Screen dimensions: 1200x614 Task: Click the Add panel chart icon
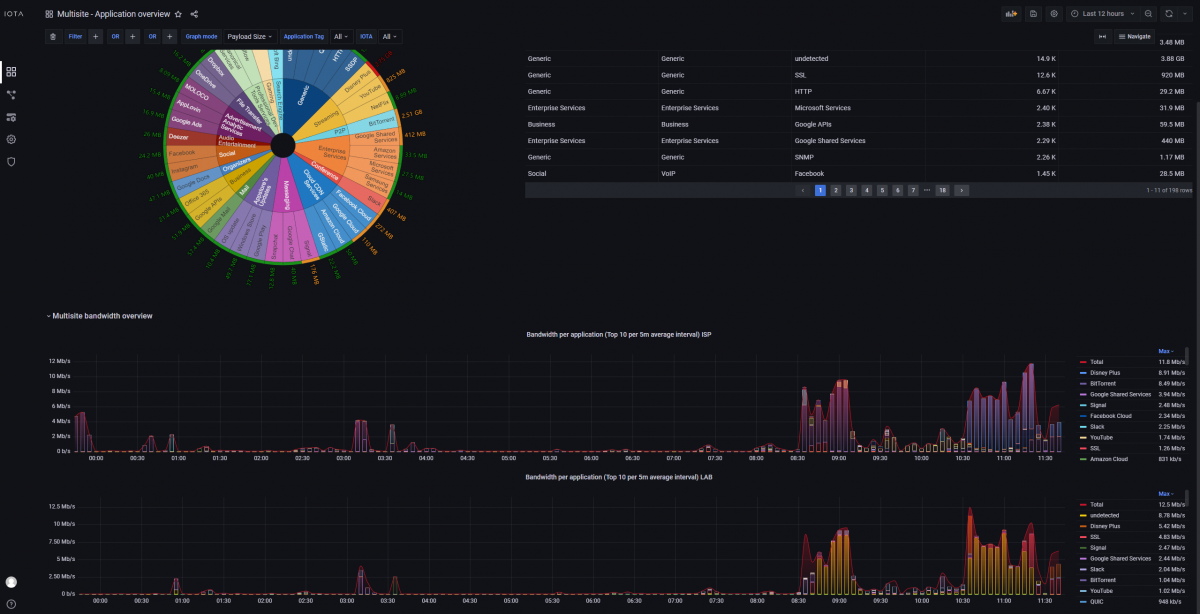1011,14
